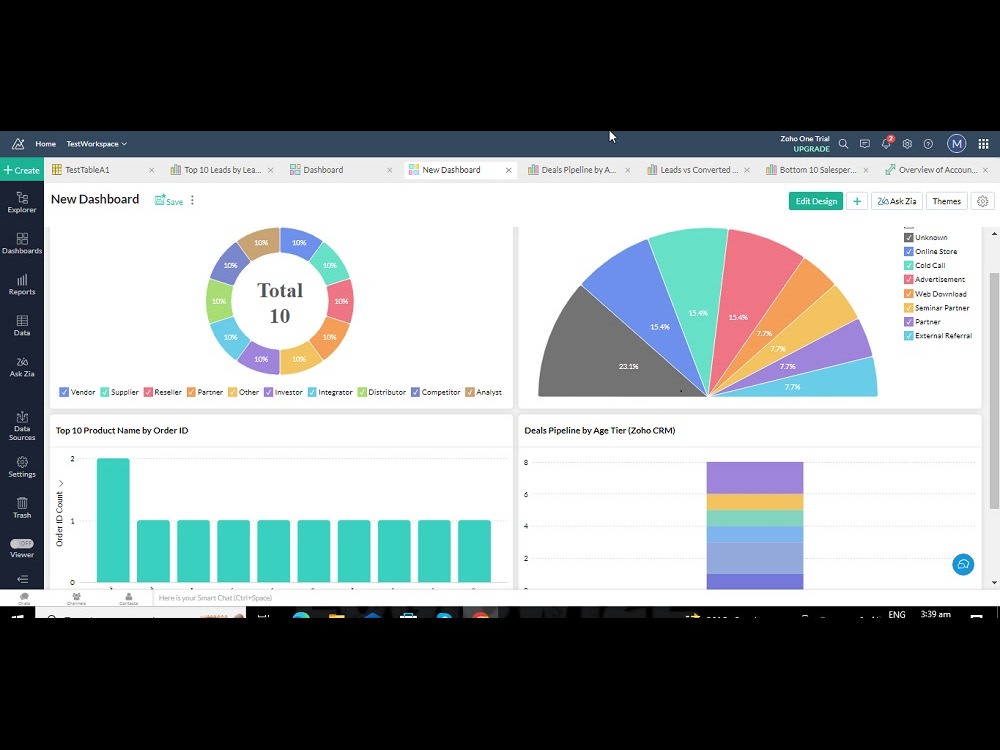
Task: Open the comments icon in top bar
Action: pos(865,144)
